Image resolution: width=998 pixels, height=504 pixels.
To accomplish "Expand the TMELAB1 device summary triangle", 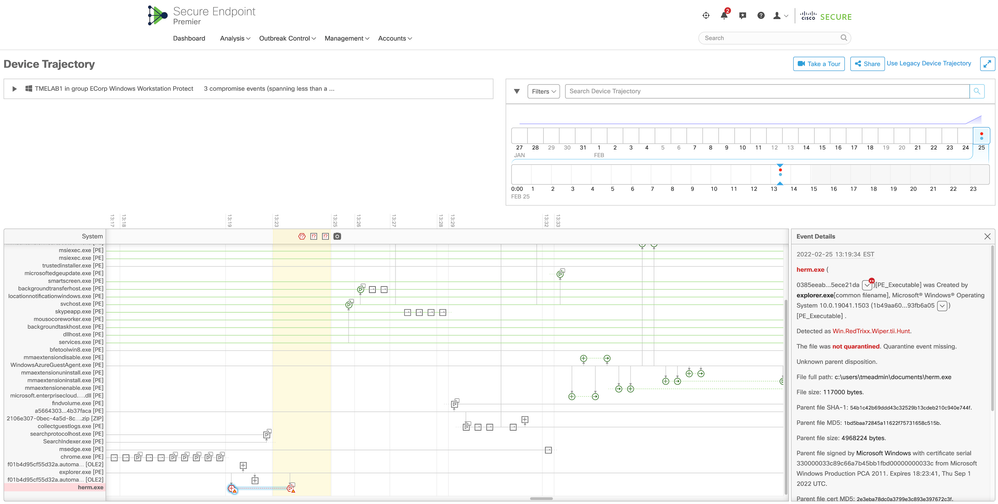I will click(x=15, y=89).
